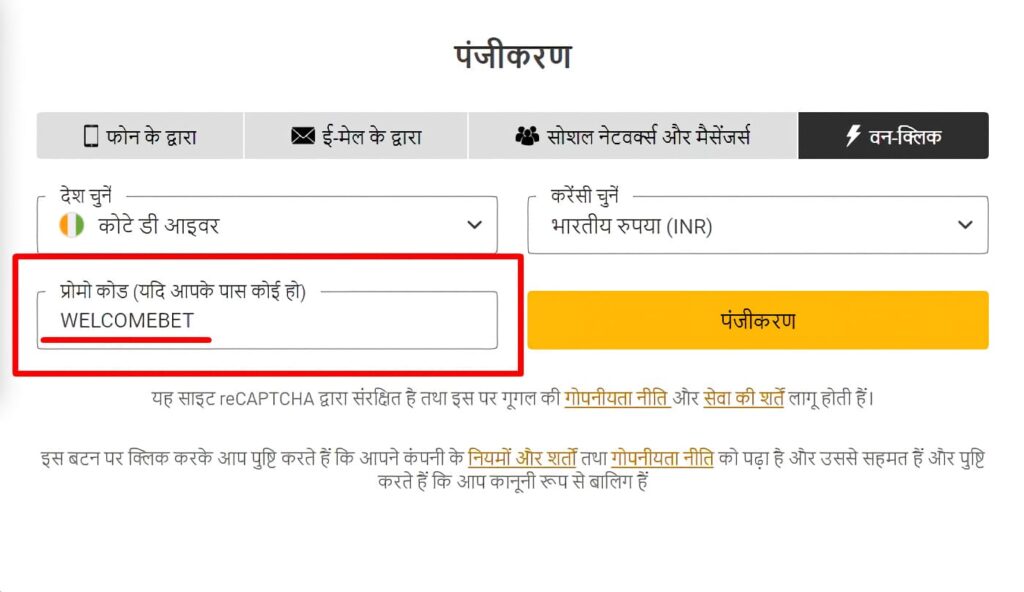The height and width of the screenshot is (592, 1024).
Task: Open the देश चुनें country dropdown
Action: [267, 224]
